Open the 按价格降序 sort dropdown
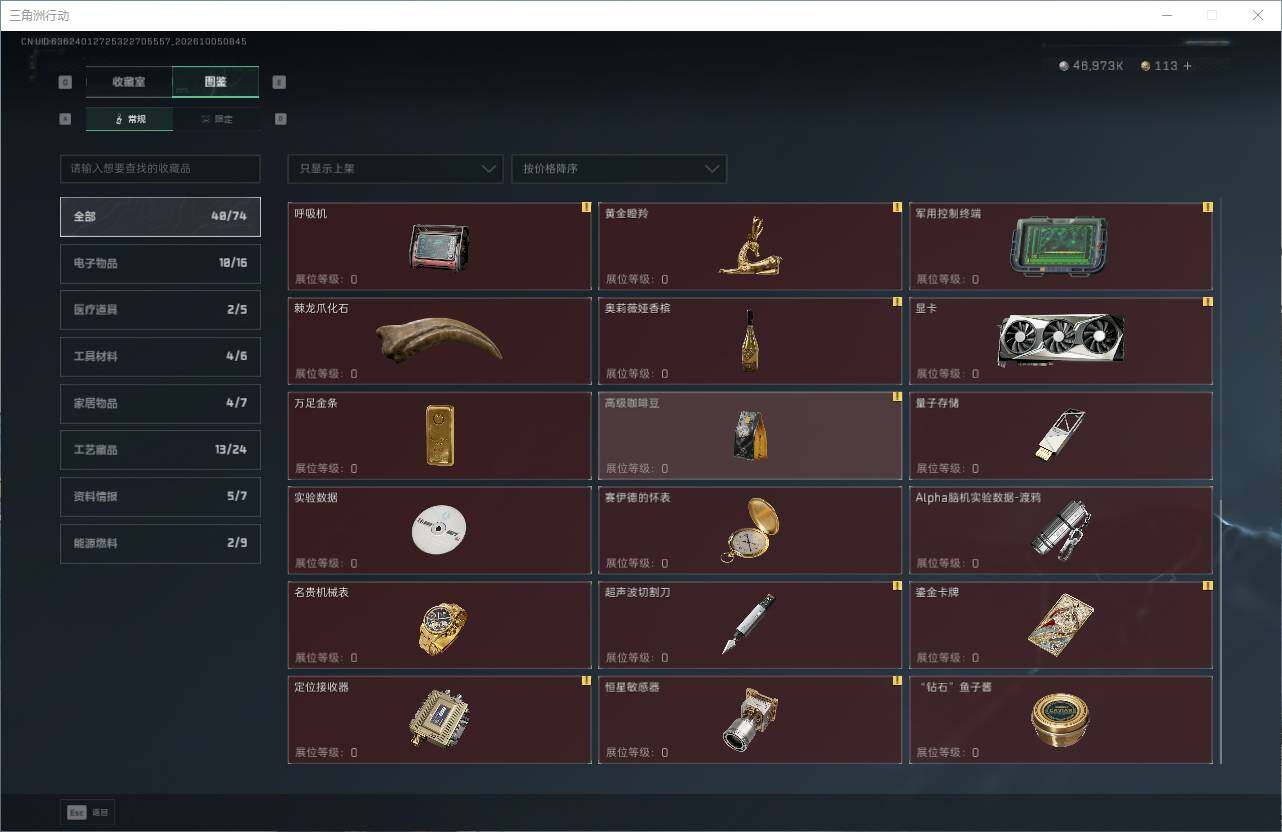The image size is (1282, 832). click(x=619, y=169)
